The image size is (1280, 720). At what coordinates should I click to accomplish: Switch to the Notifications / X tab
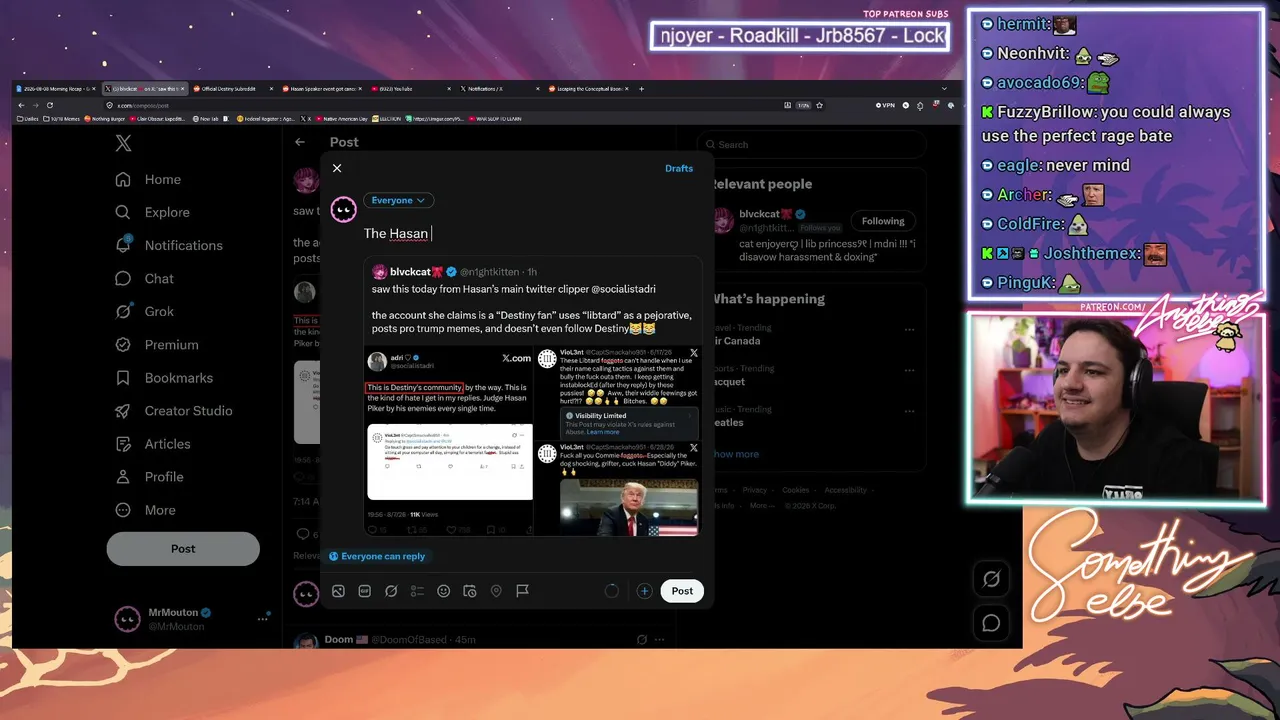499,89
